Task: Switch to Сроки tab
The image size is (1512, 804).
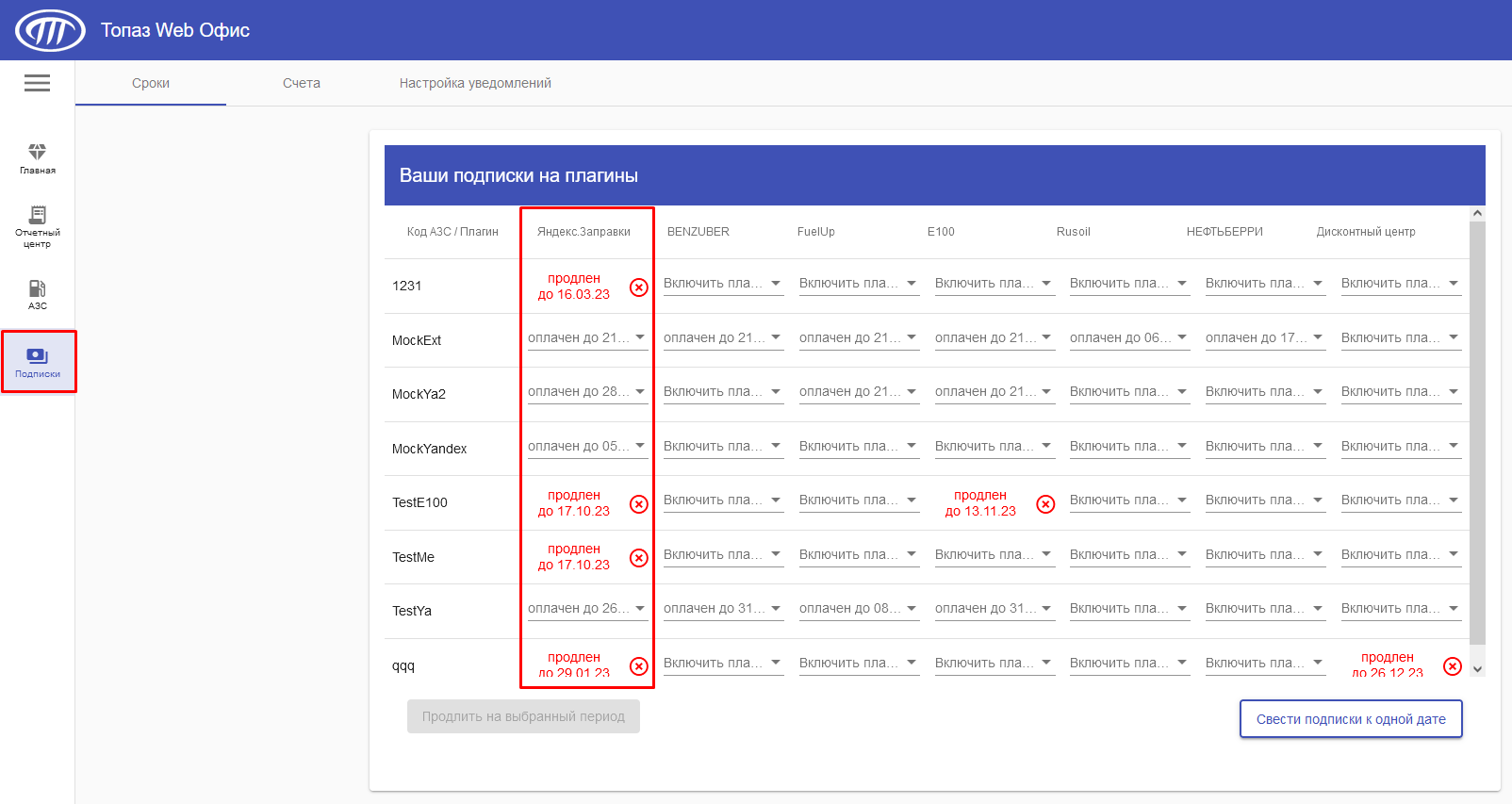Action: click(151, 83)
